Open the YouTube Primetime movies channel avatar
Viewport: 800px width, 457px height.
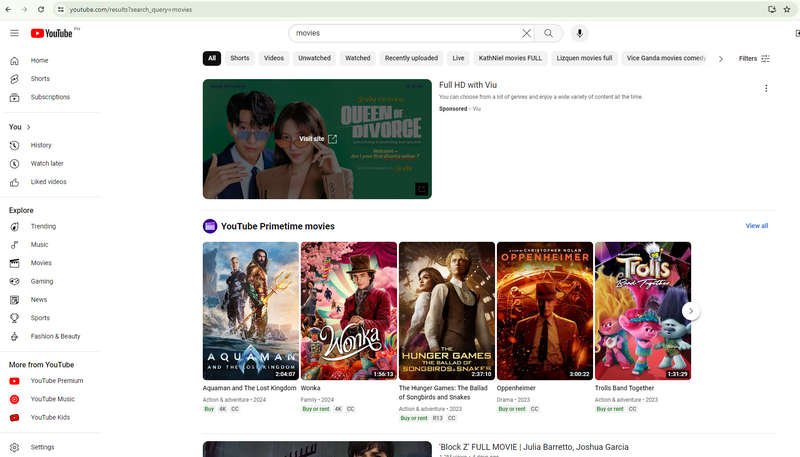210,226
